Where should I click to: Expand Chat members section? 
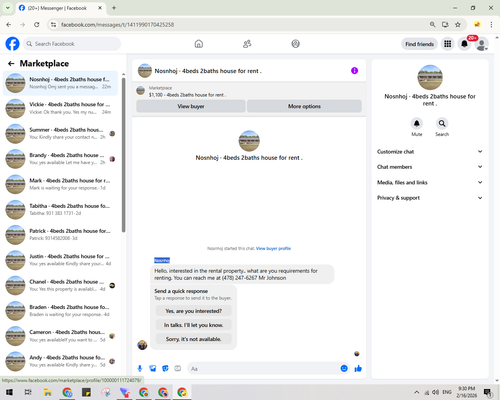[429, 167]
